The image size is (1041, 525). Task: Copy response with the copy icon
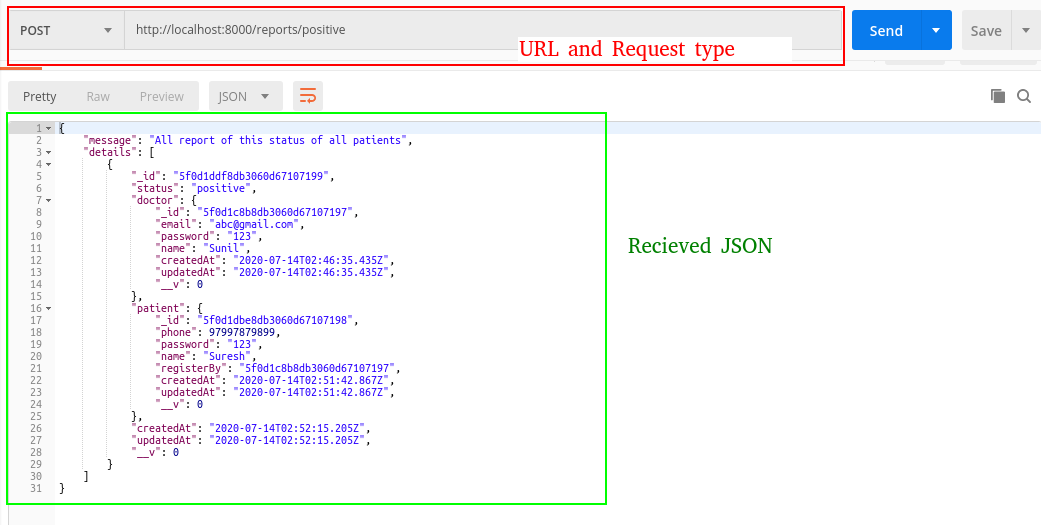coord(998,96)
